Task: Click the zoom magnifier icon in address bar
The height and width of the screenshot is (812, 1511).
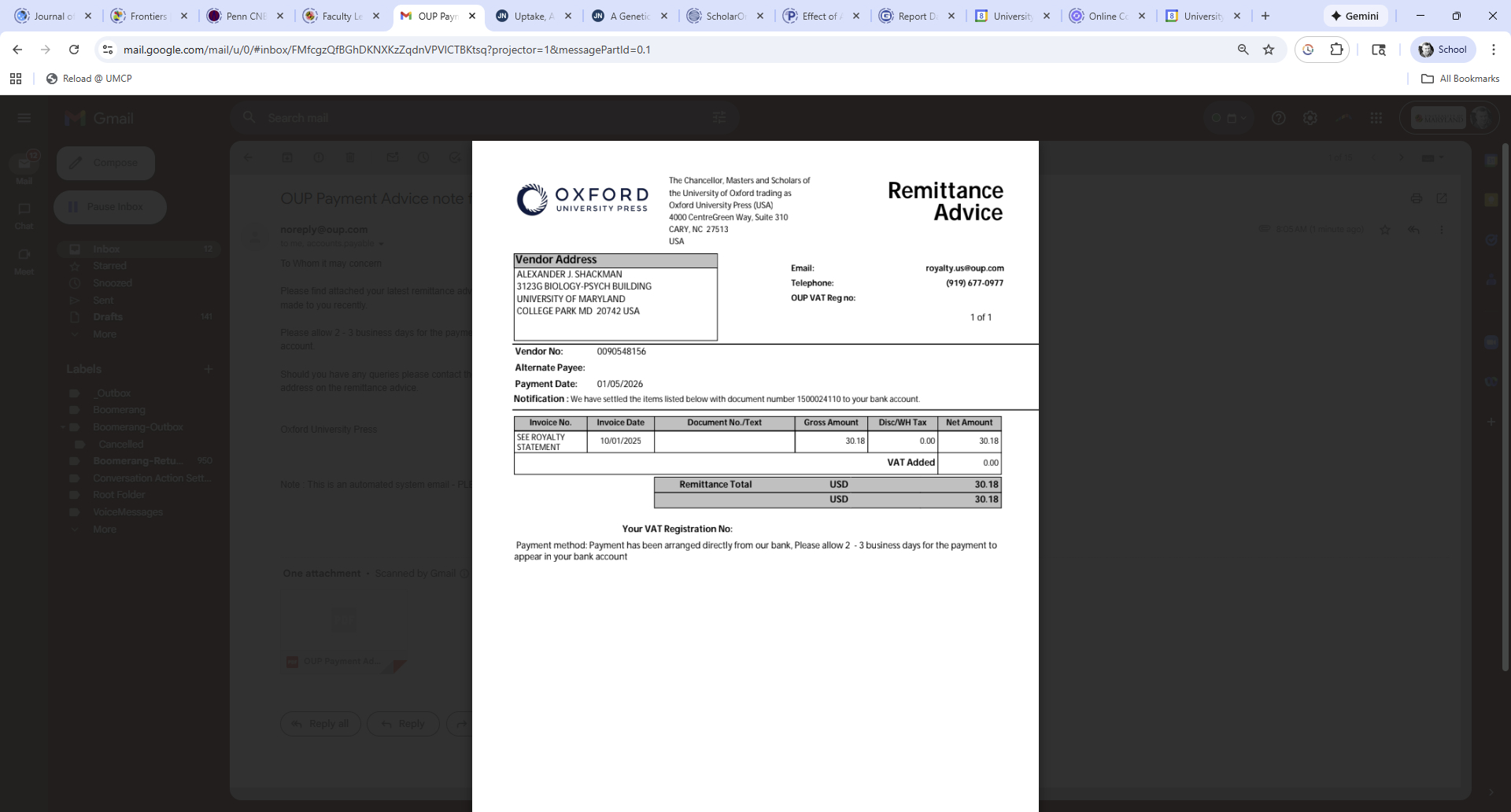Action: [x=1243, y=50]
